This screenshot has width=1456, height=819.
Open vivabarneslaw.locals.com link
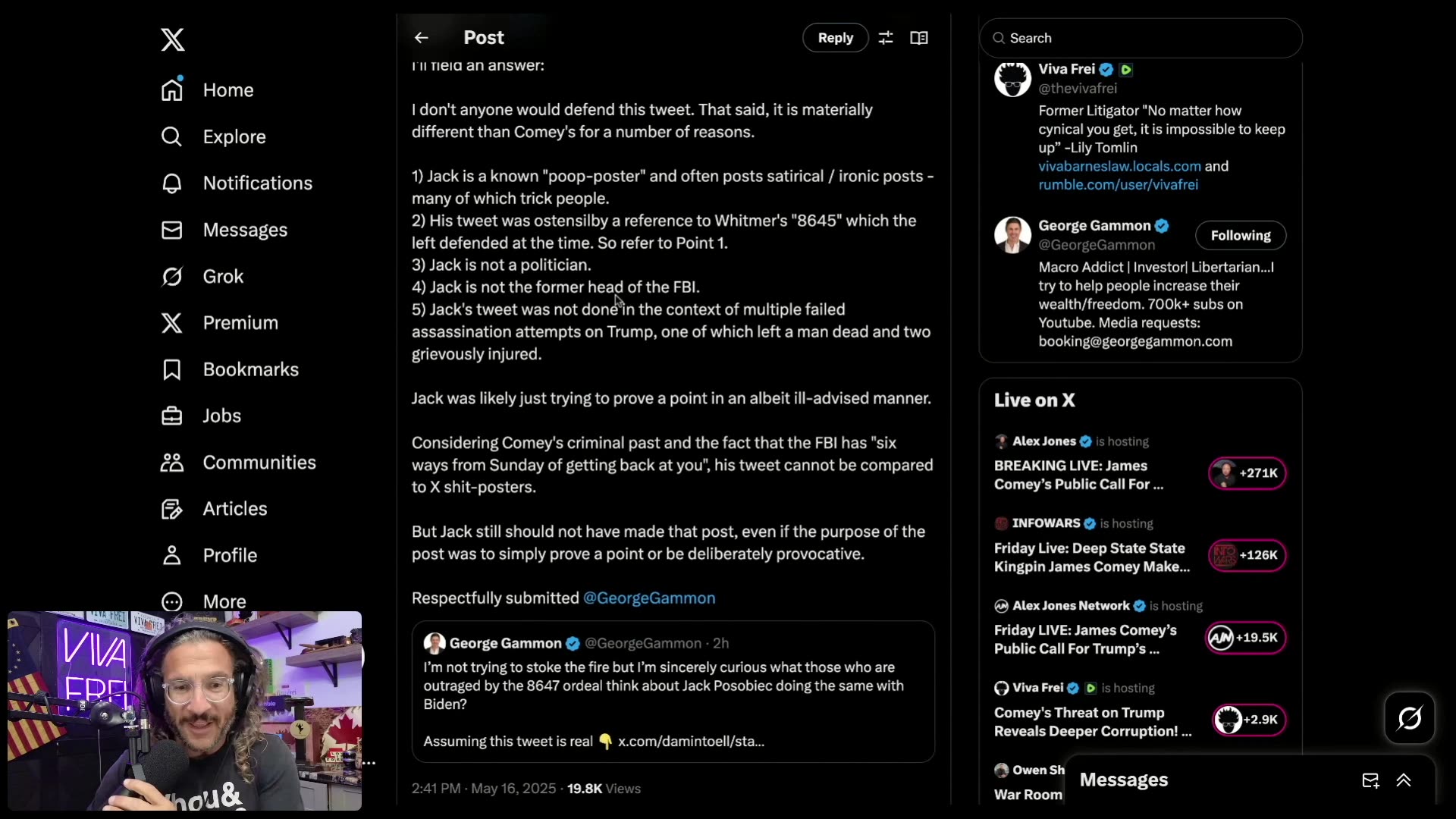pos(1119,166)
